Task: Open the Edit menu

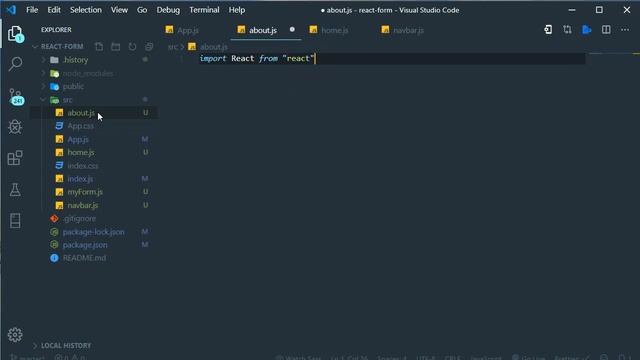Action: click(x=54, y=10)
